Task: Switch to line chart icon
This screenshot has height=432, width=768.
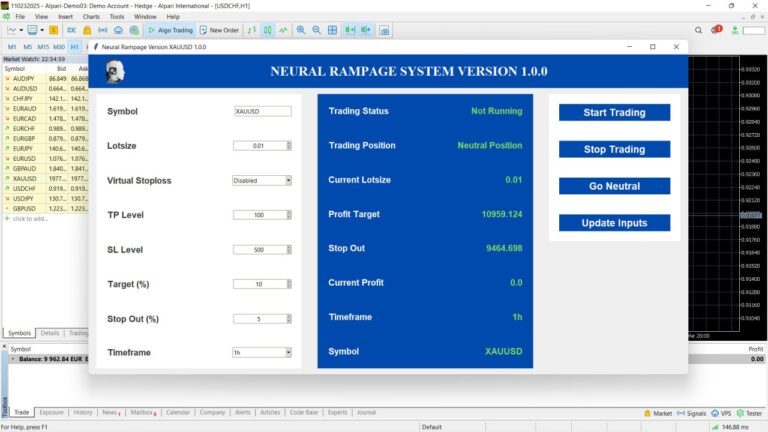Action: click(283, 30)
